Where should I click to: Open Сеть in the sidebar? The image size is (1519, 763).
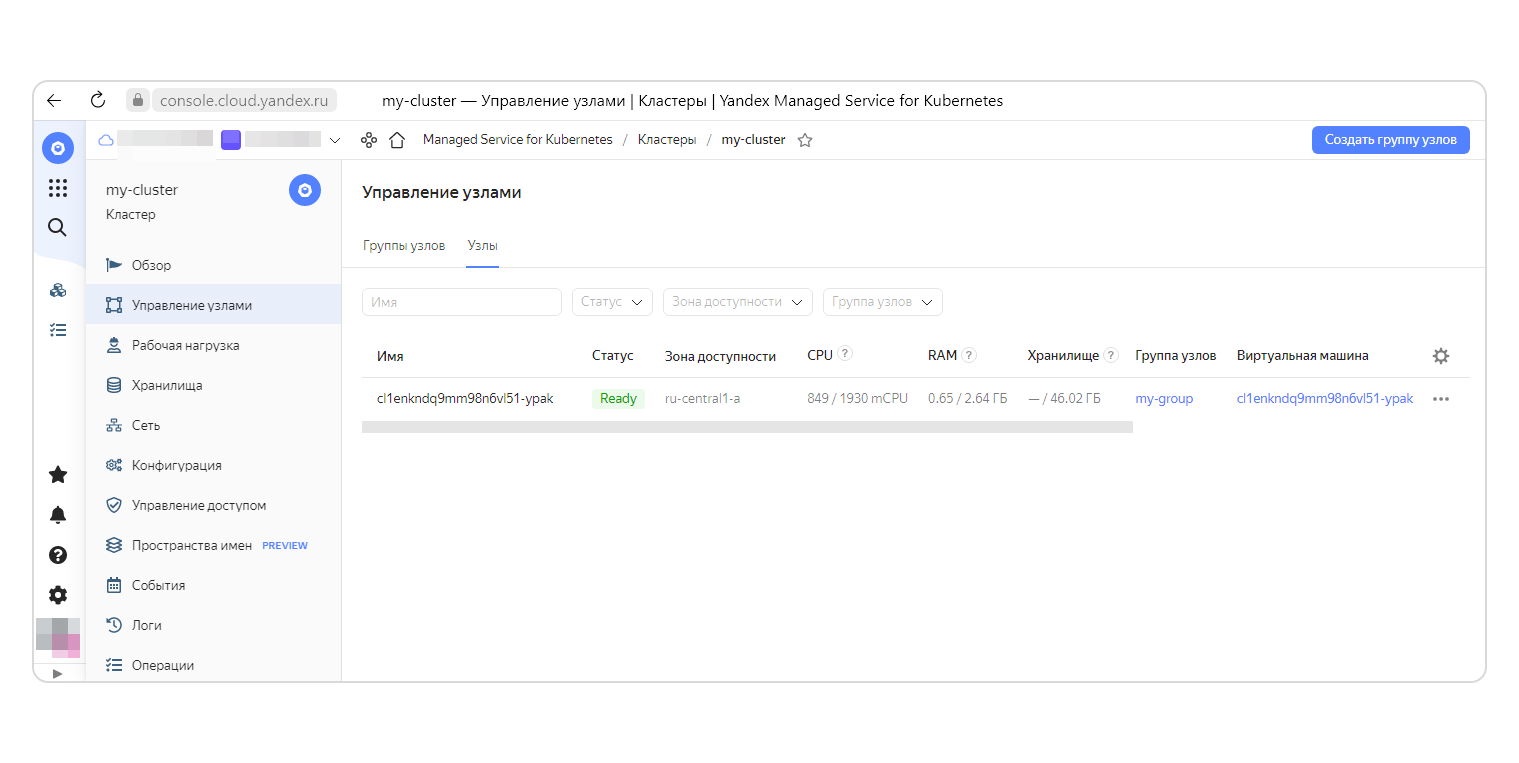click(213, 425)
